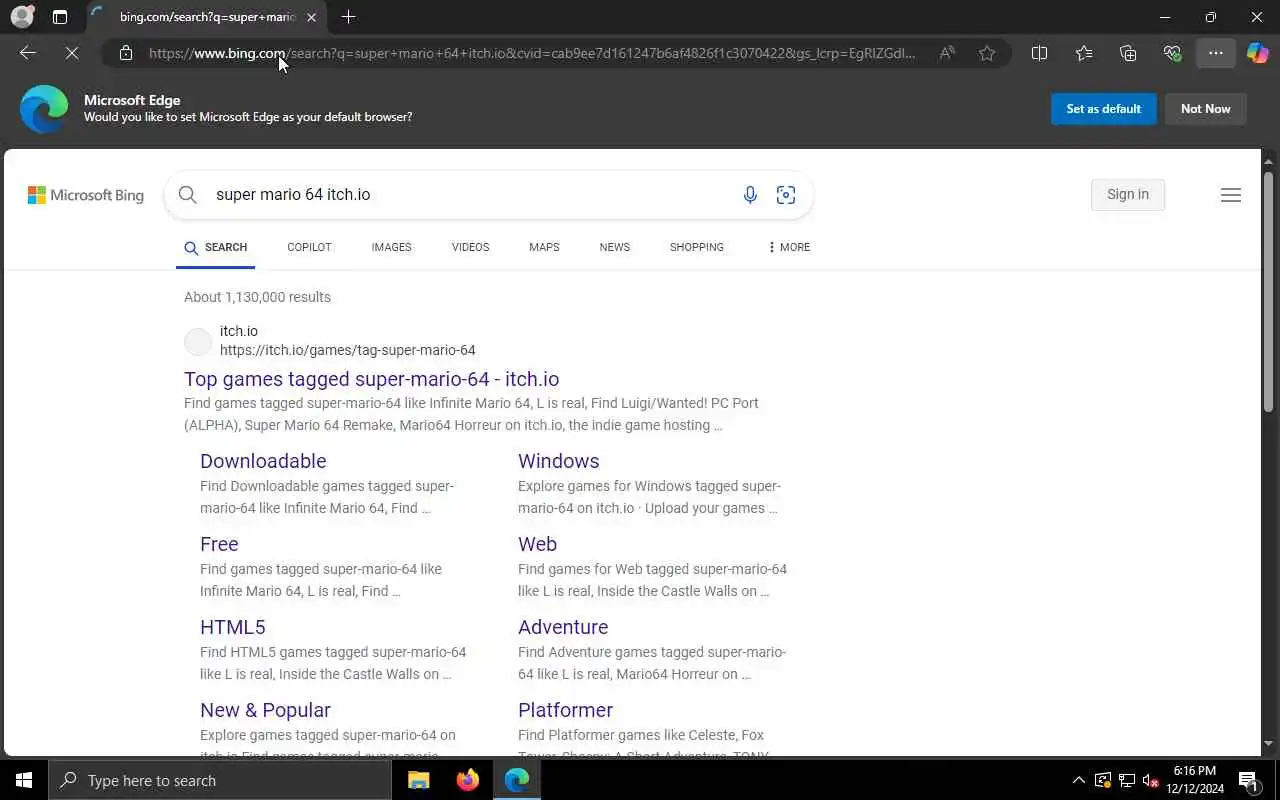Image resolution: width=1280 pixels, height=800 pixels.
Task: Open Windows Start menu
Action: [24, 780]
